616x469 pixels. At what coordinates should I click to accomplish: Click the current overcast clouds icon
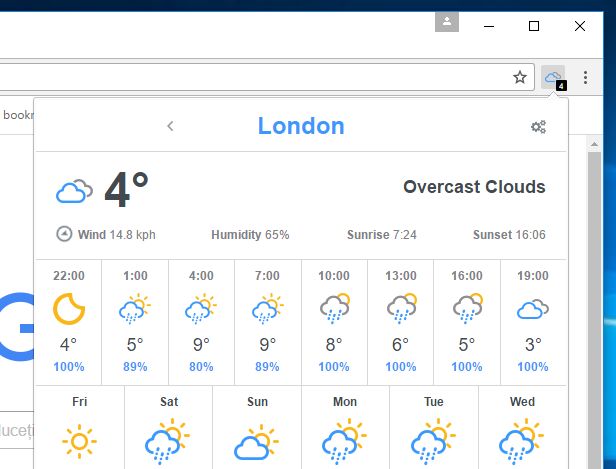74,190
